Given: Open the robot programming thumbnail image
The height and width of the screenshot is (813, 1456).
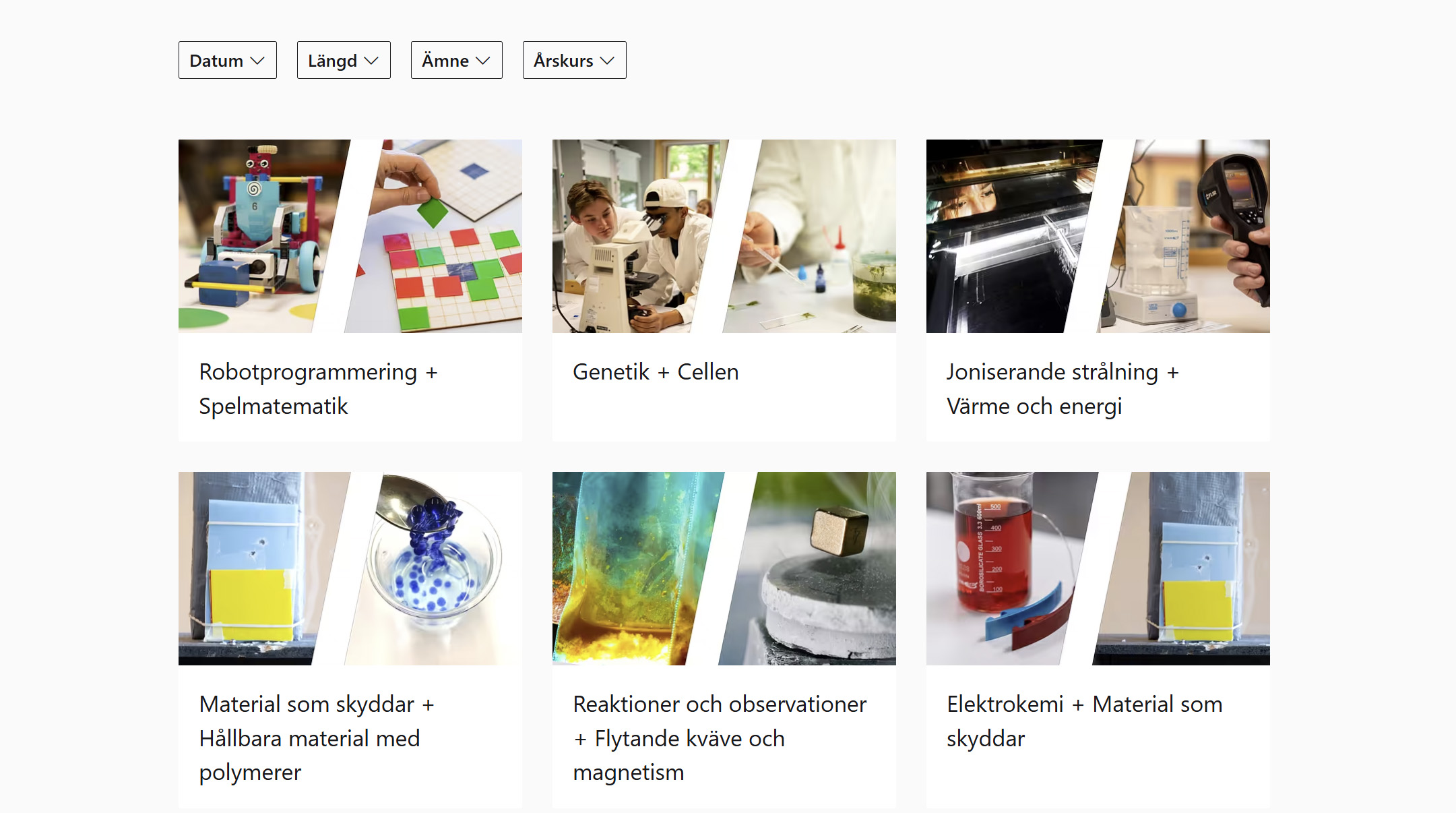Looking at the screenshot, I should [x=350, y=236].
